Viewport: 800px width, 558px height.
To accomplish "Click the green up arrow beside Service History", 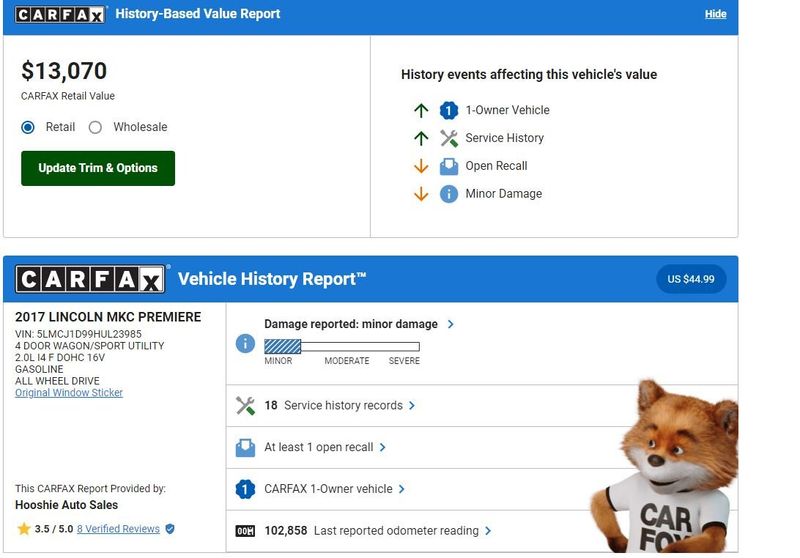I will click(421, 138).
